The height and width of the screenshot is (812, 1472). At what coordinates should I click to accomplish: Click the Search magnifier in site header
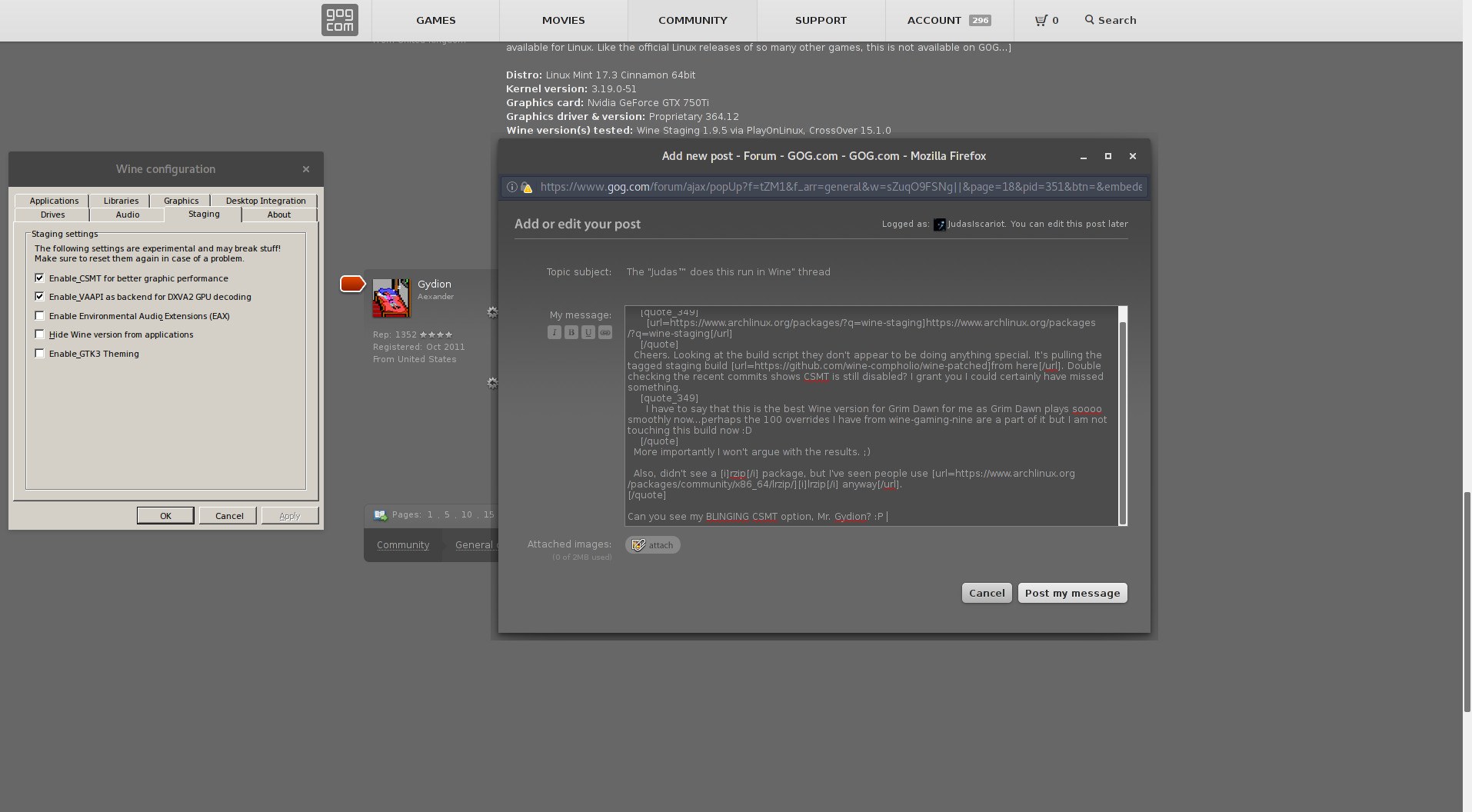pyautogui.click(x=1089, y=20)
